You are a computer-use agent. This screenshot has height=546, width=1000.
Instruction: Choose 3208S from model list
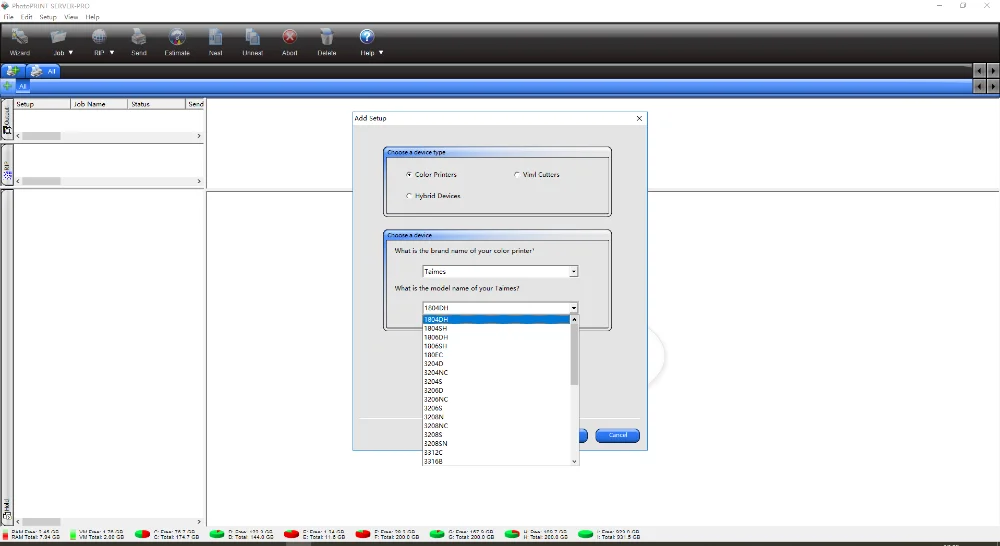pyautogui.click(x=496, y=434)
